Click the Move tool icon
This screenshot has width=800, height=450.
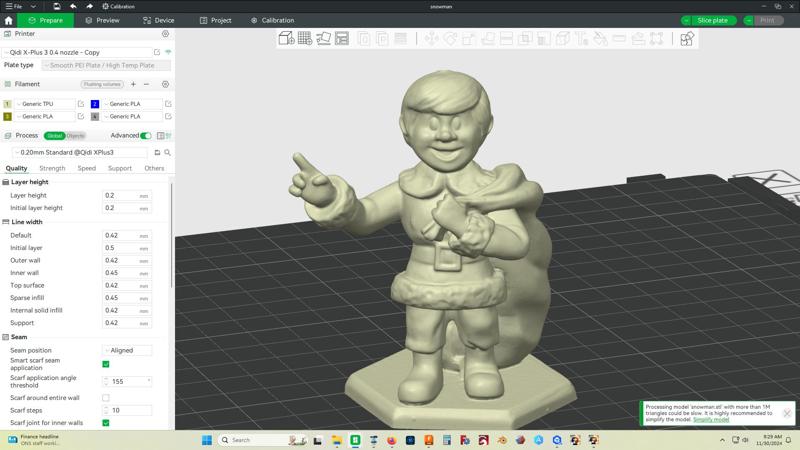point(431,38)
